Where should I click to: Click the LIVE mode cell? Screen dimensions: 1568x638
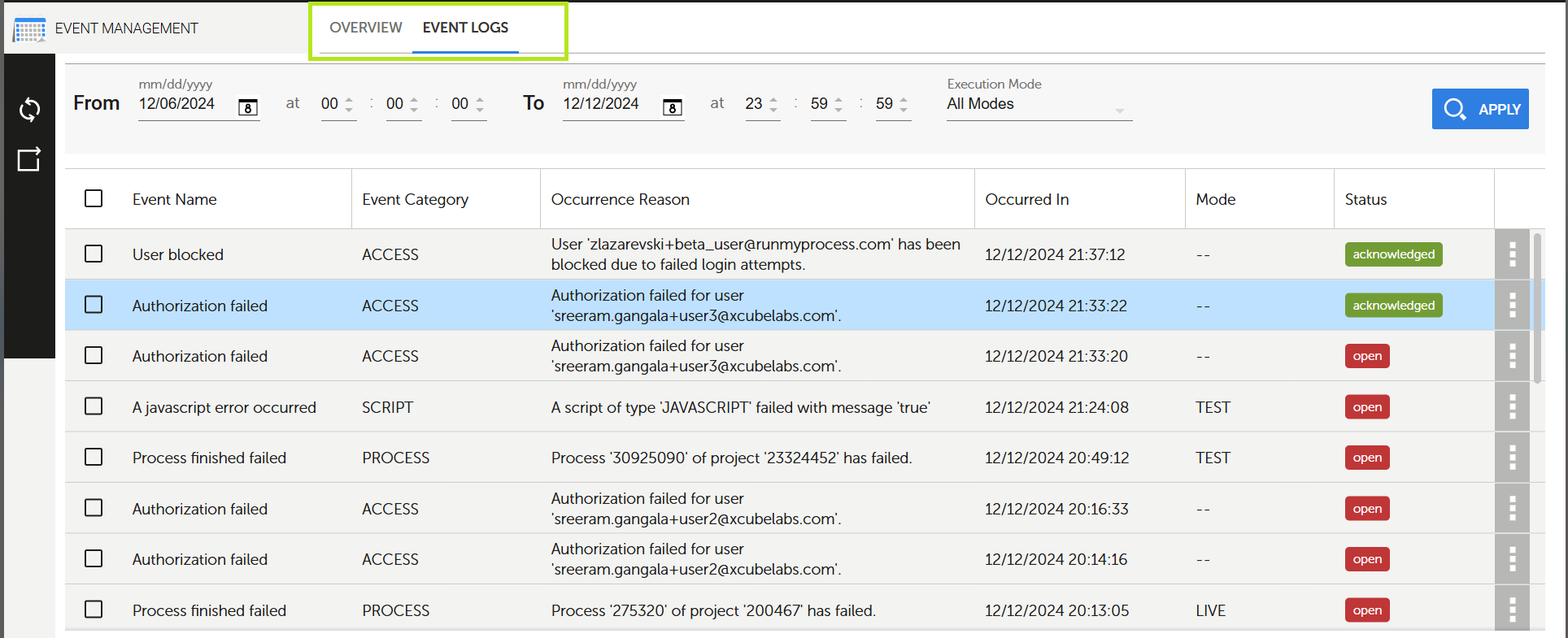coord(1210,610)
